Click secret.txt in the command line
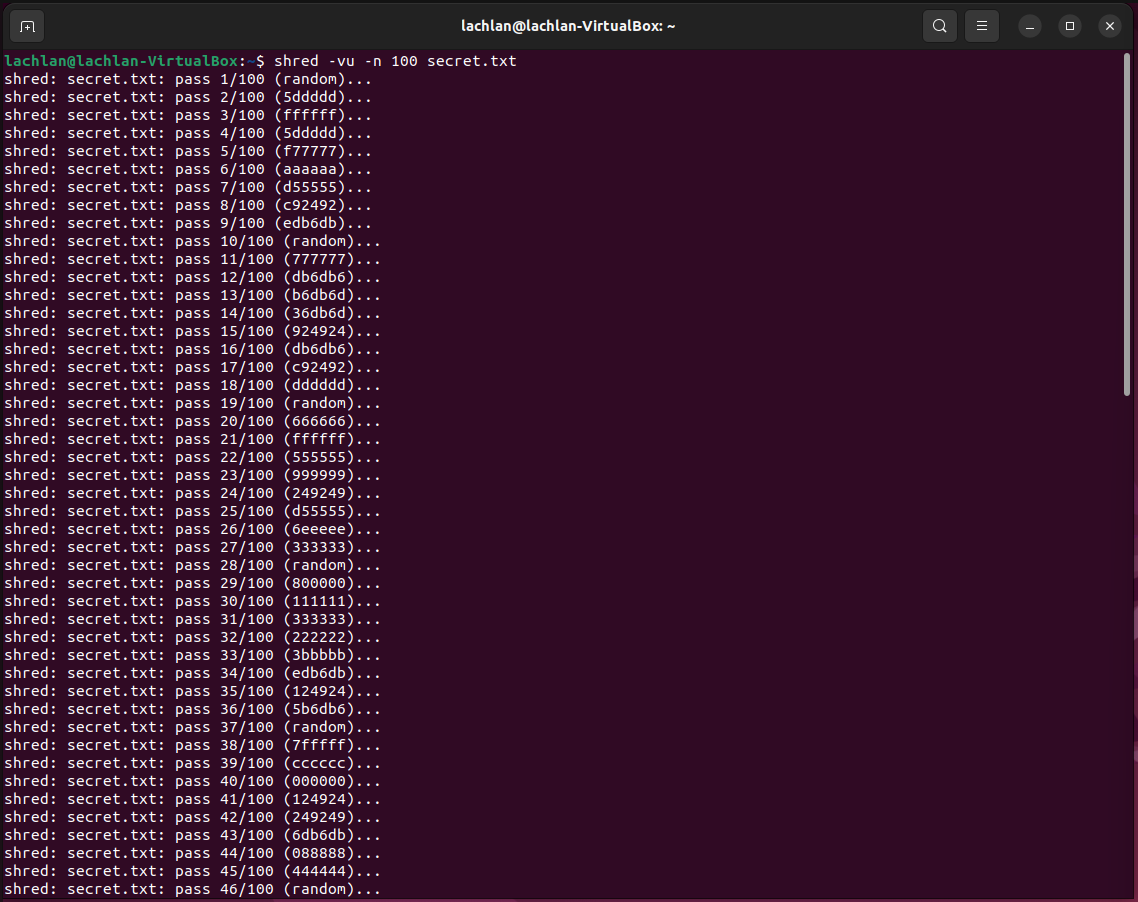The width and height of the screenshot is (1138, 902). 472,61
